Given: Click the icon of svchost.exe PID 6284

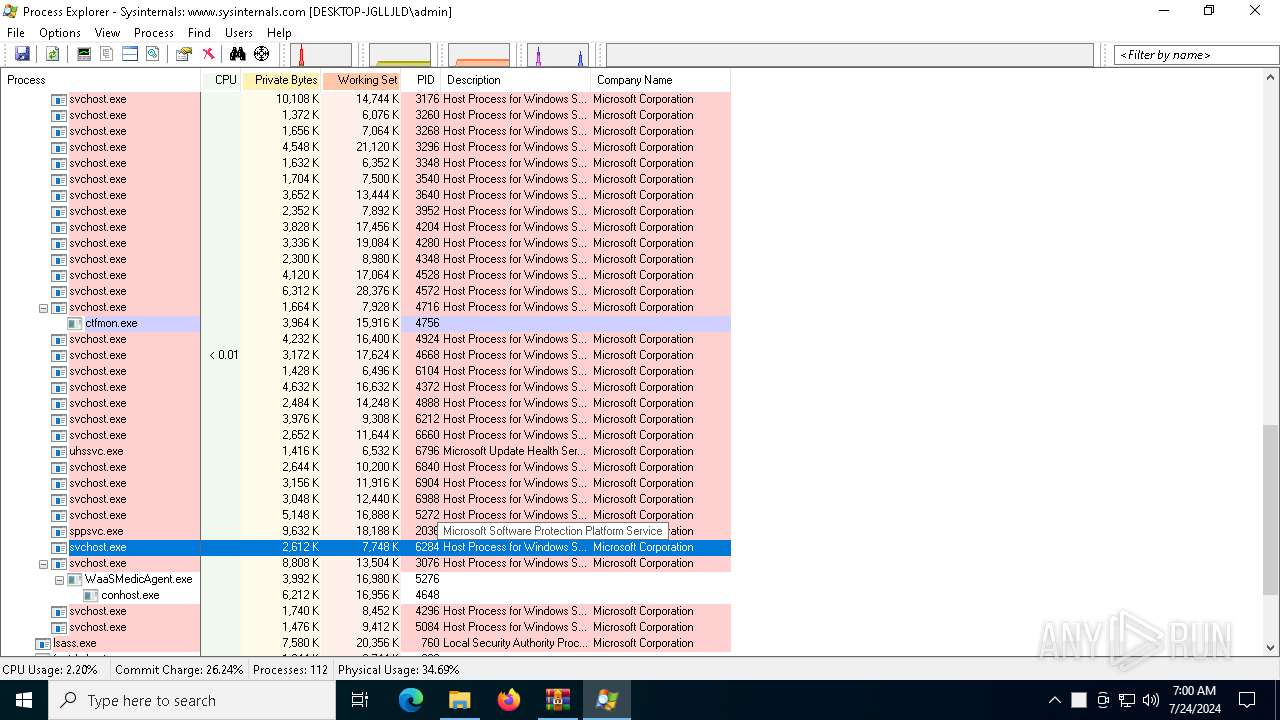Looking at the screenshot, I should point(59,548).
